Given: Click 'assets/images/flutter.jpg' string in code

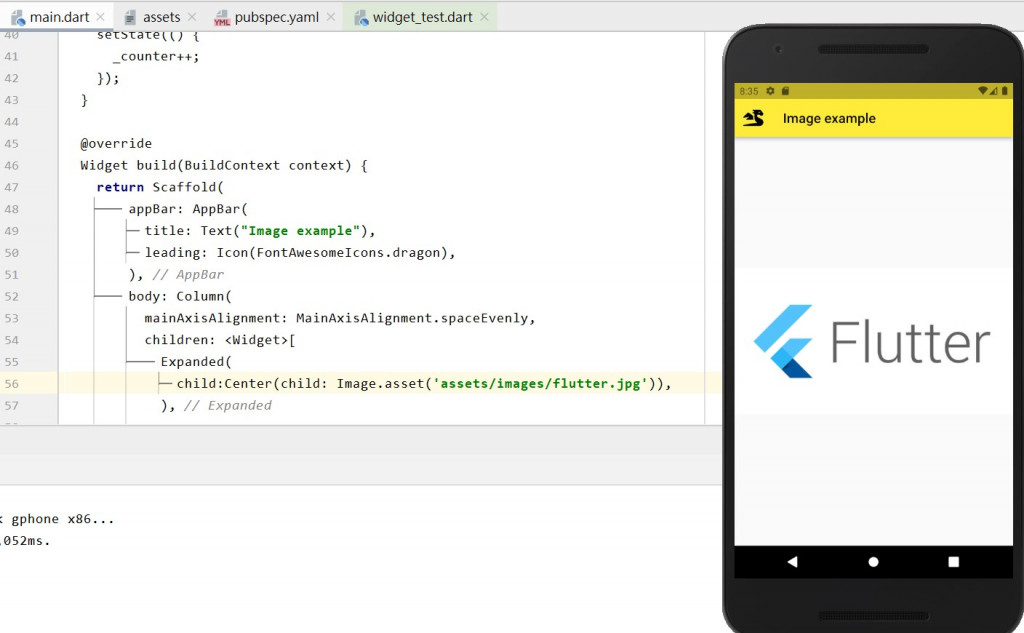Looking at the screenshot, I should (x=539, y=383).
